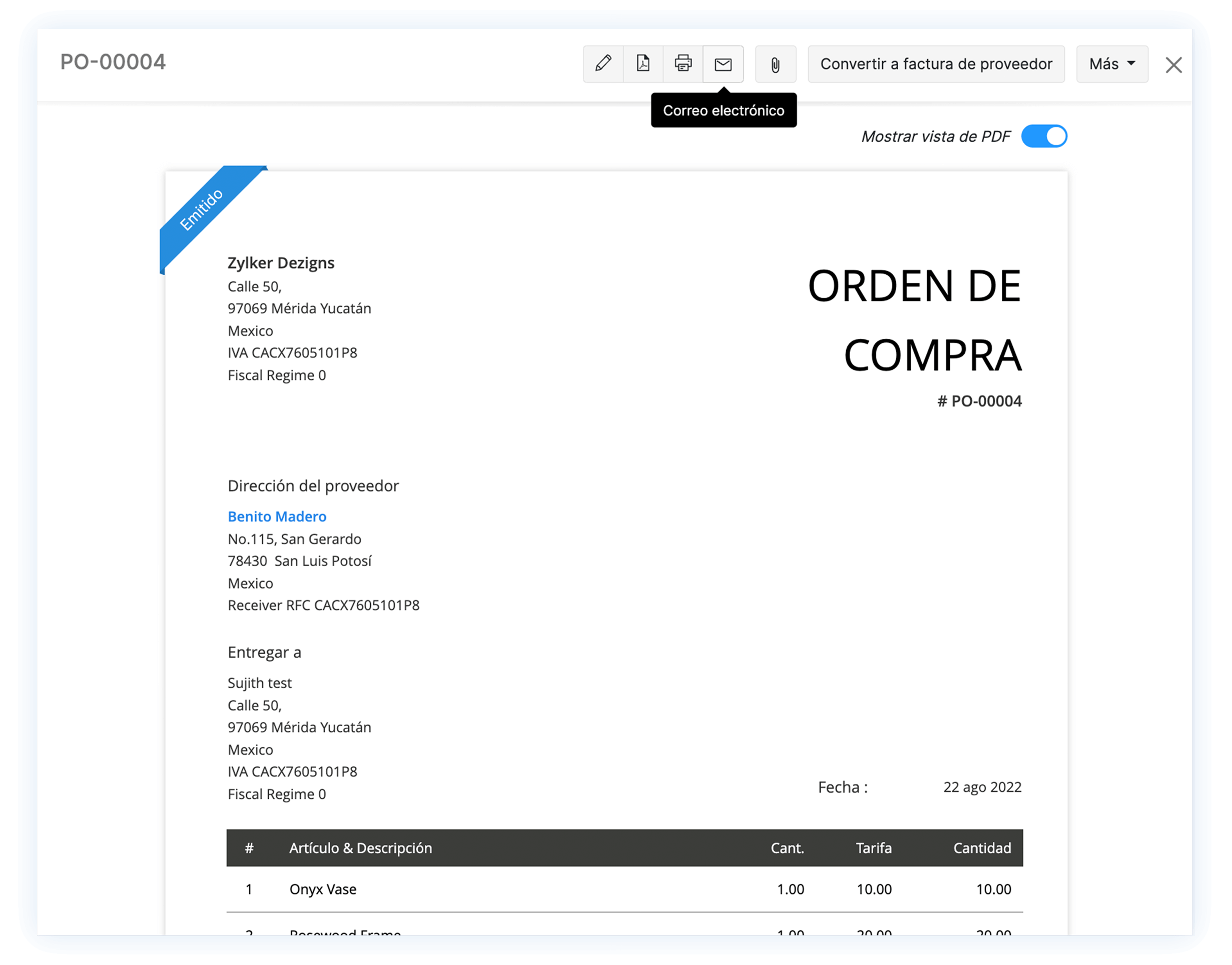Select the Onyx Vase line item
This screenshot has height=965, width=1232.
pyautogui.click(x=323, y=889)
